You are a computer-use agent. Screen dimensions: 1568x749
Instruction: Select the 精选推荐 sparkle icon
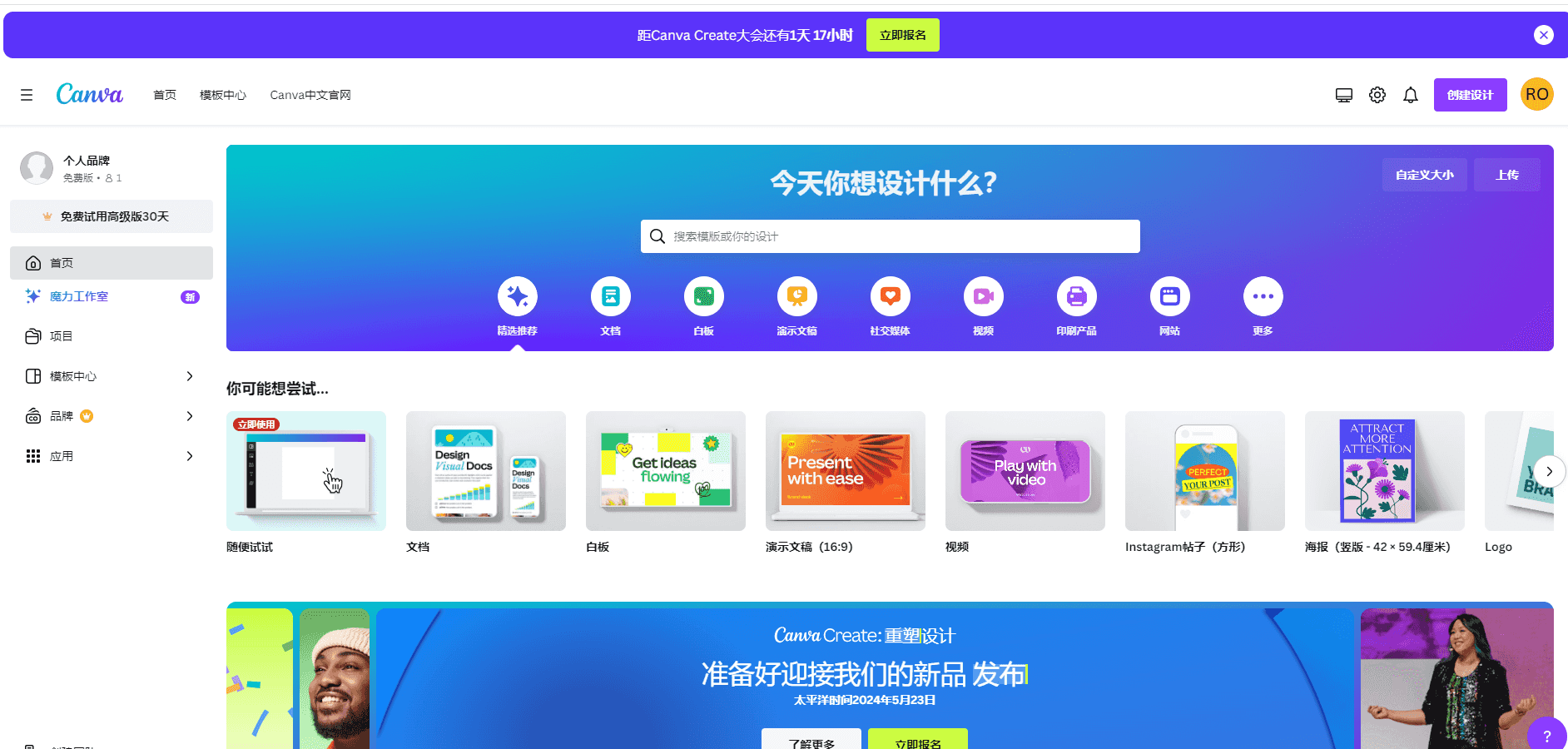point(518,296)
